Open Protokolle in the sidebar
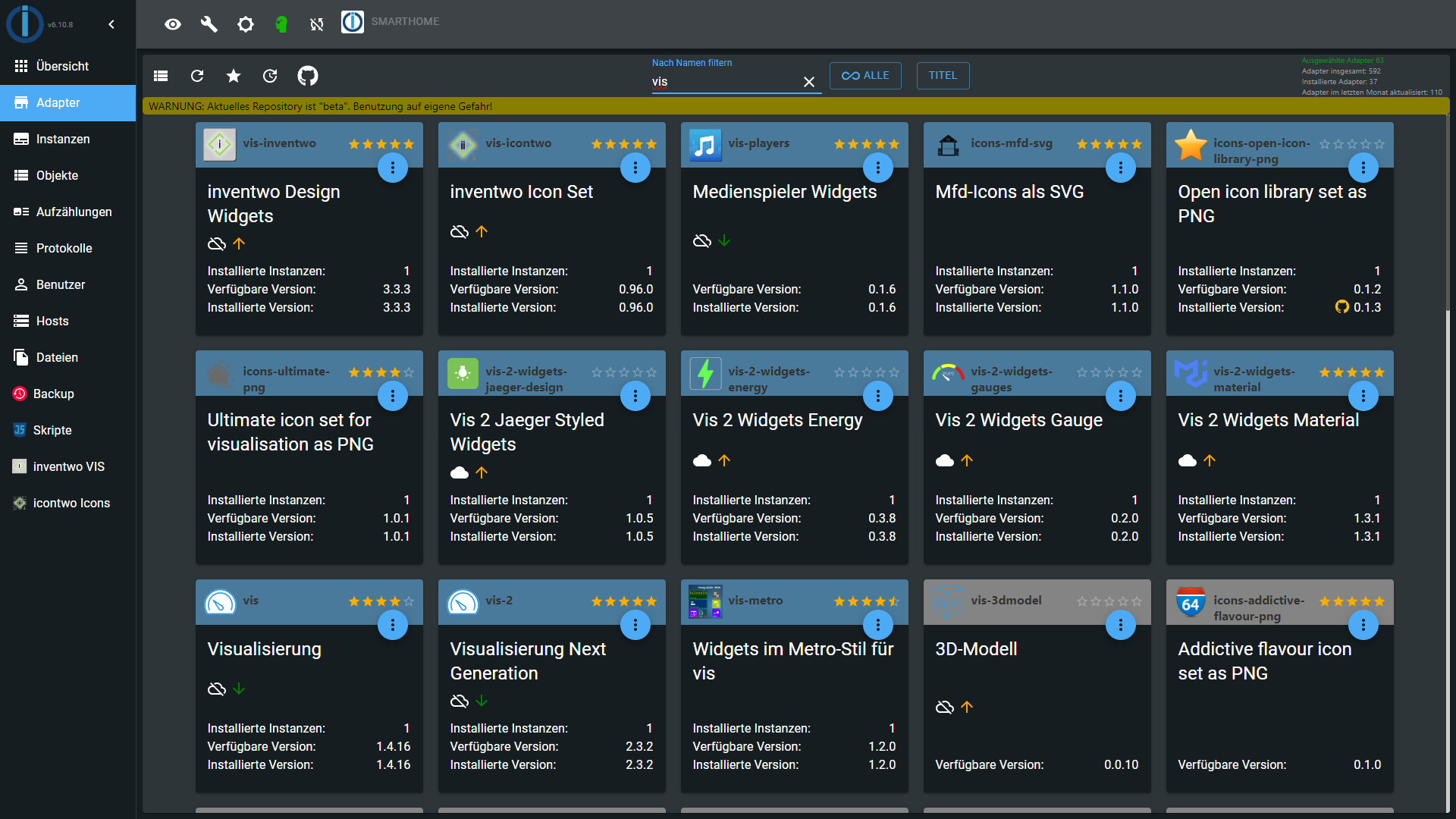1456x819 pixels. click(x=68, y=248)
